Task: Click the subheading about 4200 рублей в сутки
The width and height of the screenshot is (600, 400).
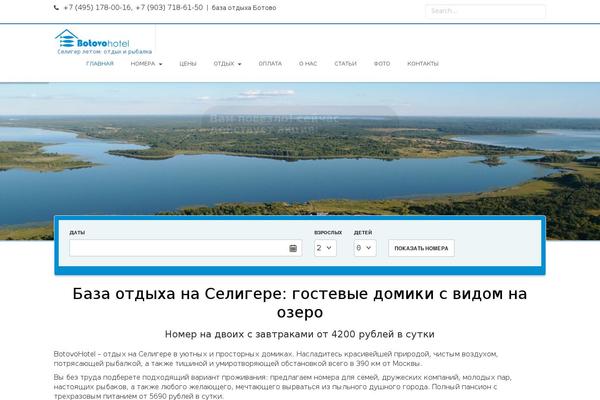Action: click(300, 334)
